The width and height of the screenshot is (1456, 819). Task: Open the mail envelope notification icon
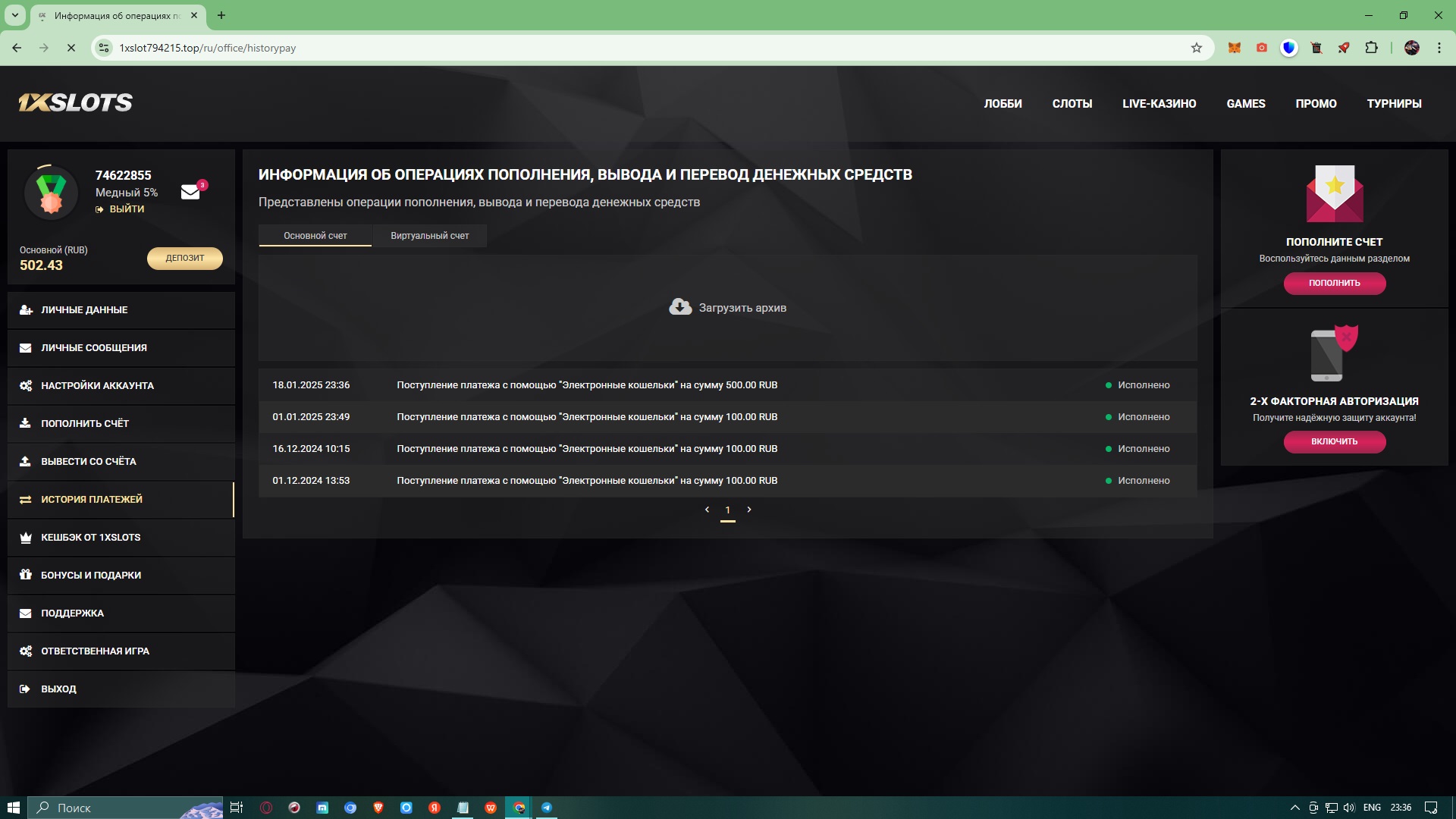pyautogui.click(x=190, y=192)
